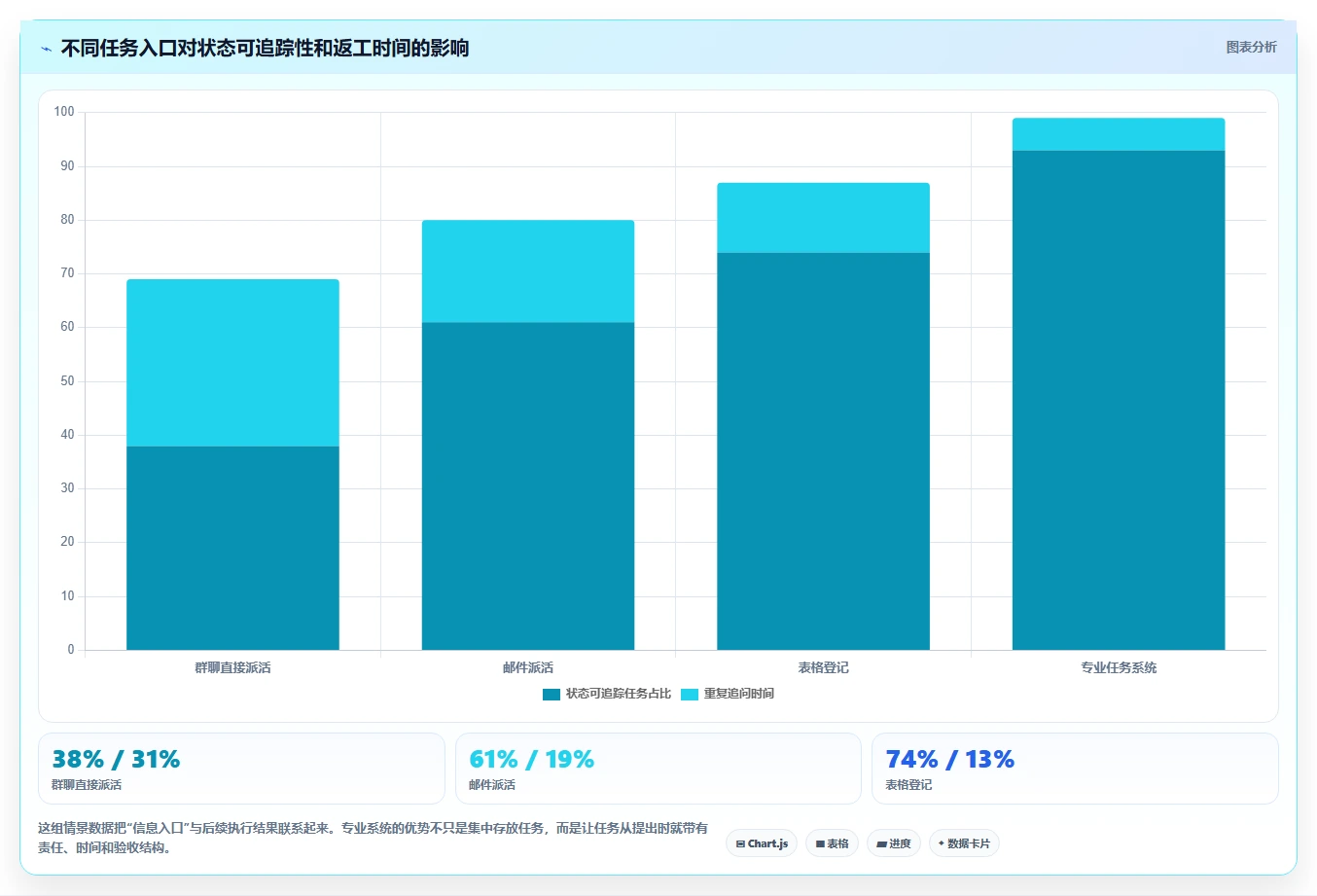1317x896 pixels.
Task: Click the light cyan legend color box
Action: click(690, 695)
